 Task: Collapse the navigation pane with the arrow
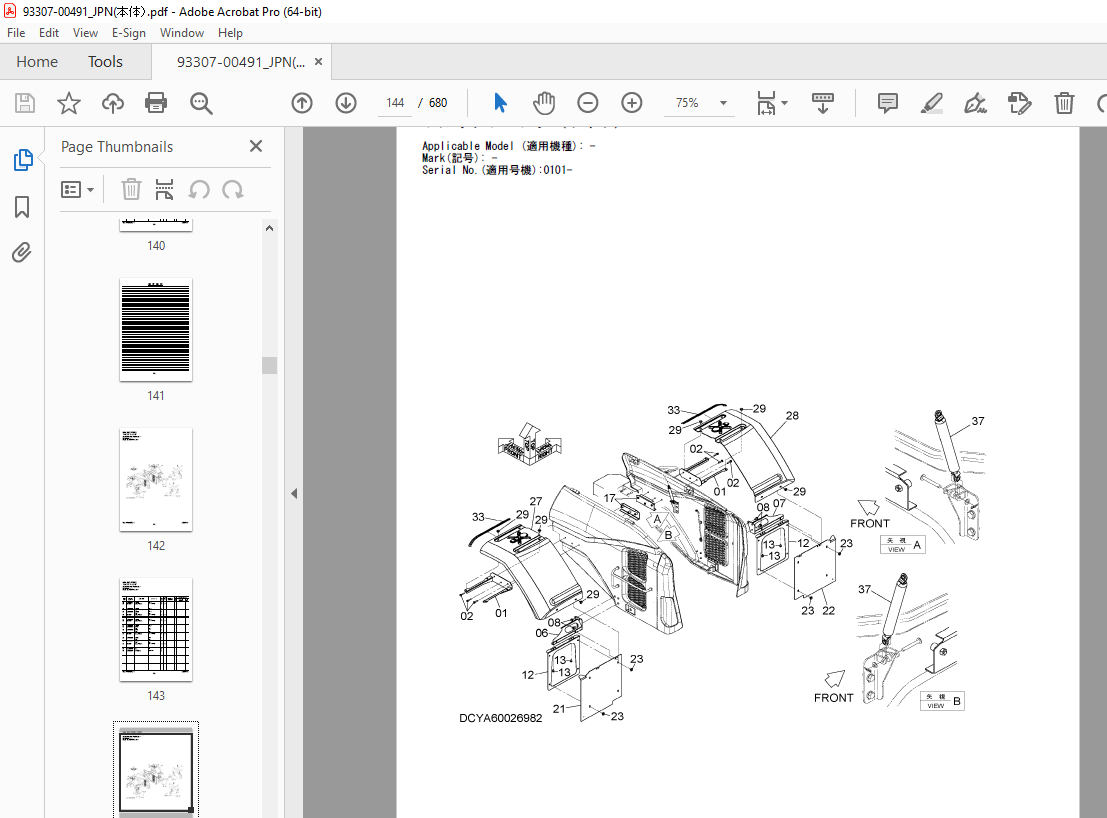pos(294,493)
